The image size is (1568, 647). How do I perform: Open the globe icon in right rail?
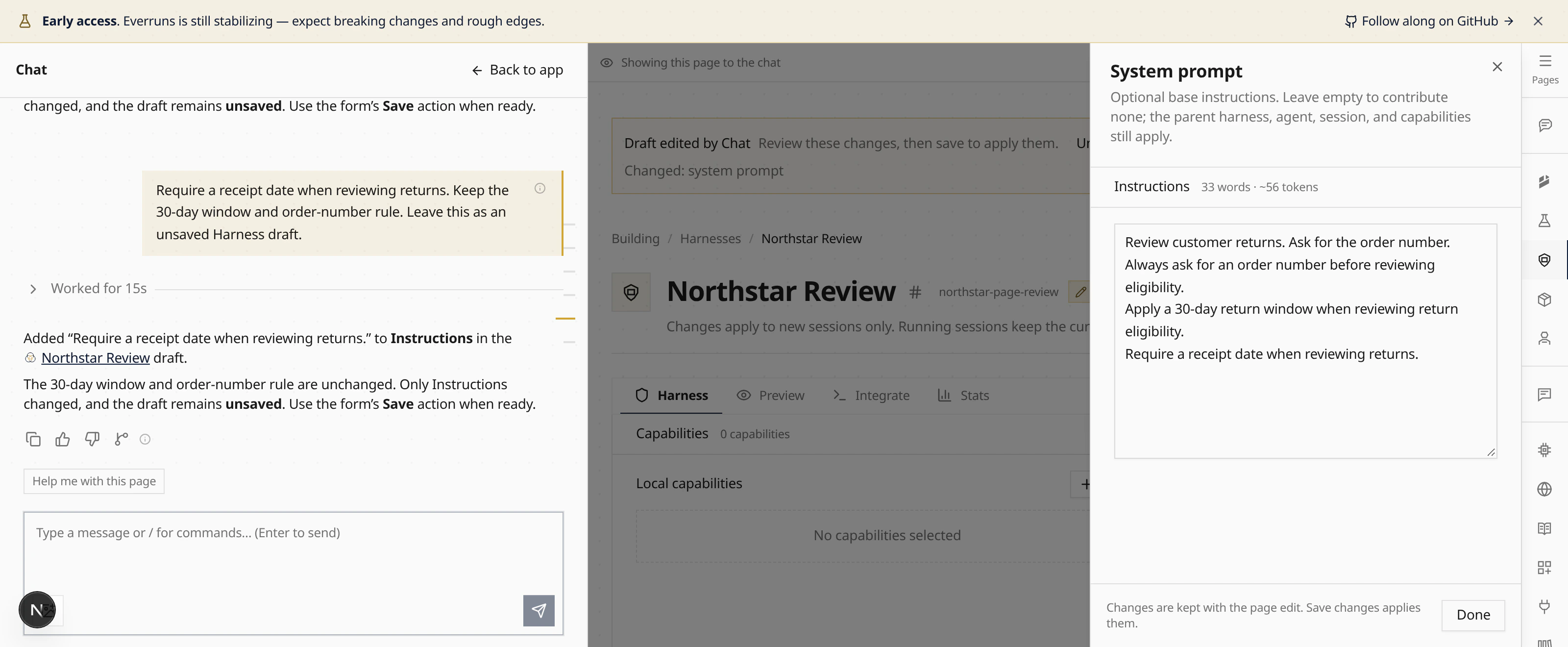tap(1544, 489)
